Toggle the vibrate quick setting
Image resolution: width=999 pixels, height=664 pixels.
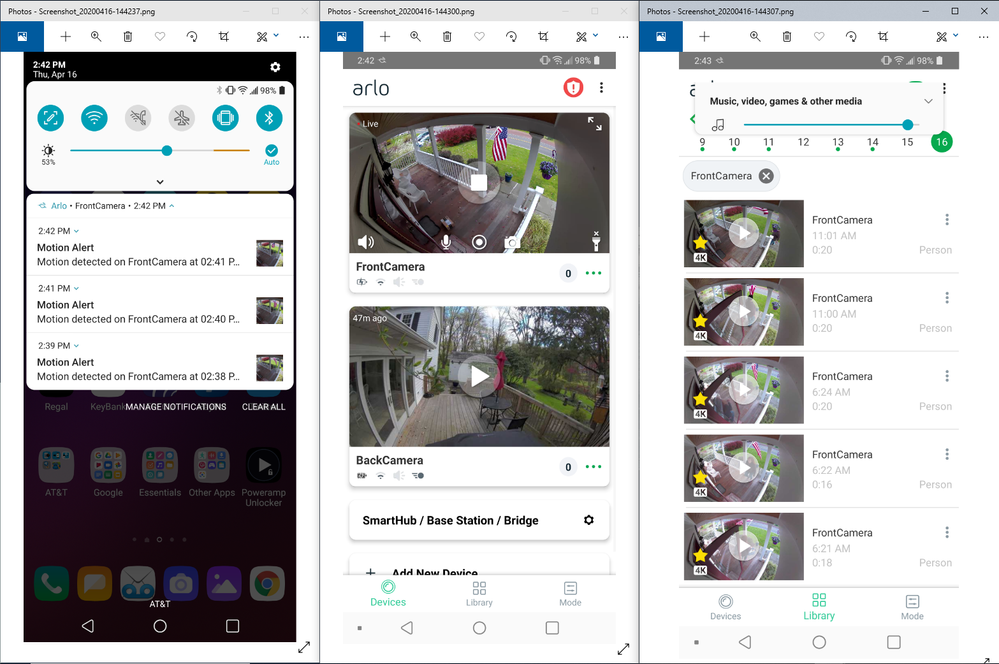pos(226,118)
